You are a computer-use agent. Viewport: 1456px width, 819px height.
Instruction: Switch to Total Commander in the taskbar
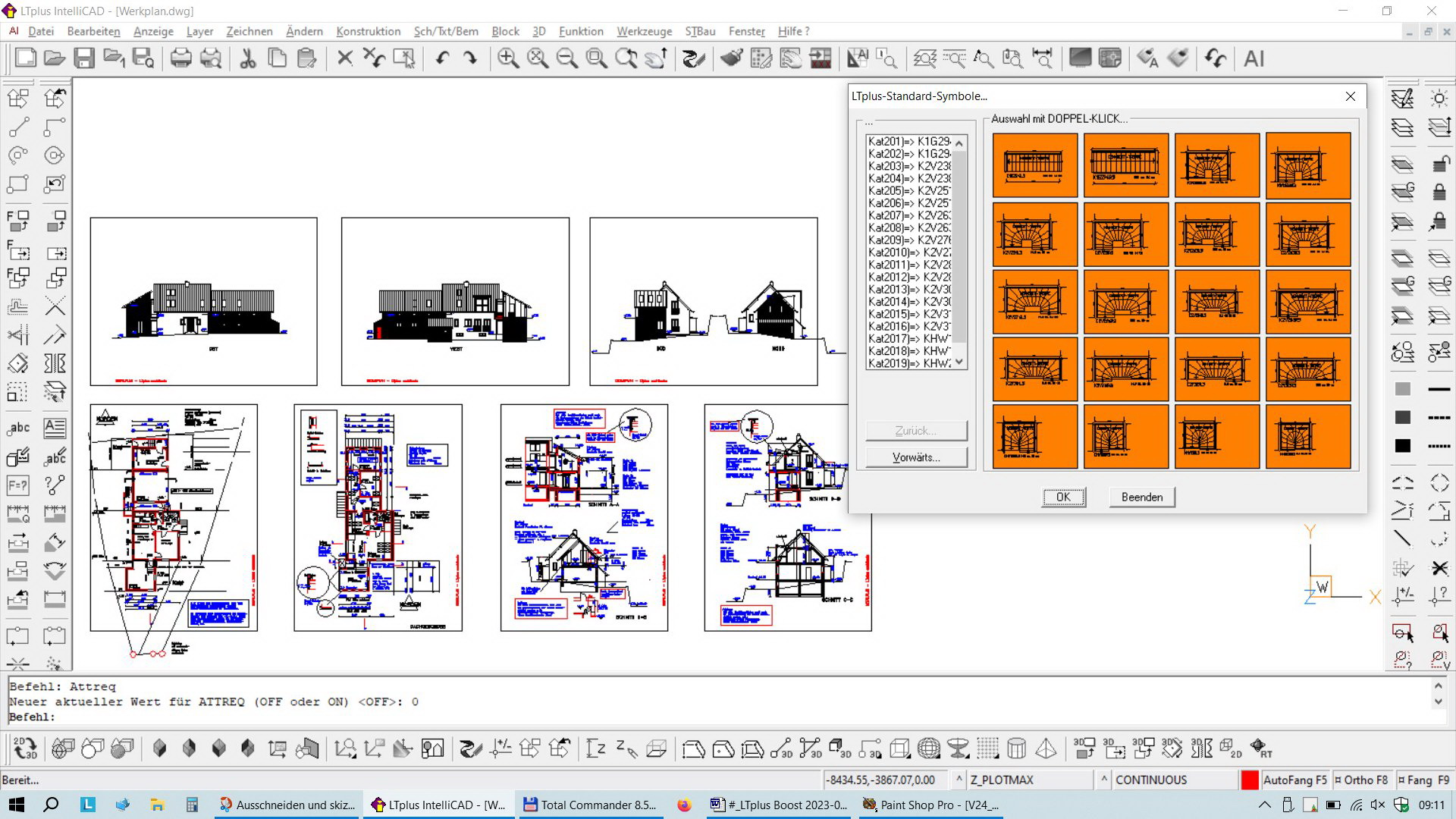(590, 805)
